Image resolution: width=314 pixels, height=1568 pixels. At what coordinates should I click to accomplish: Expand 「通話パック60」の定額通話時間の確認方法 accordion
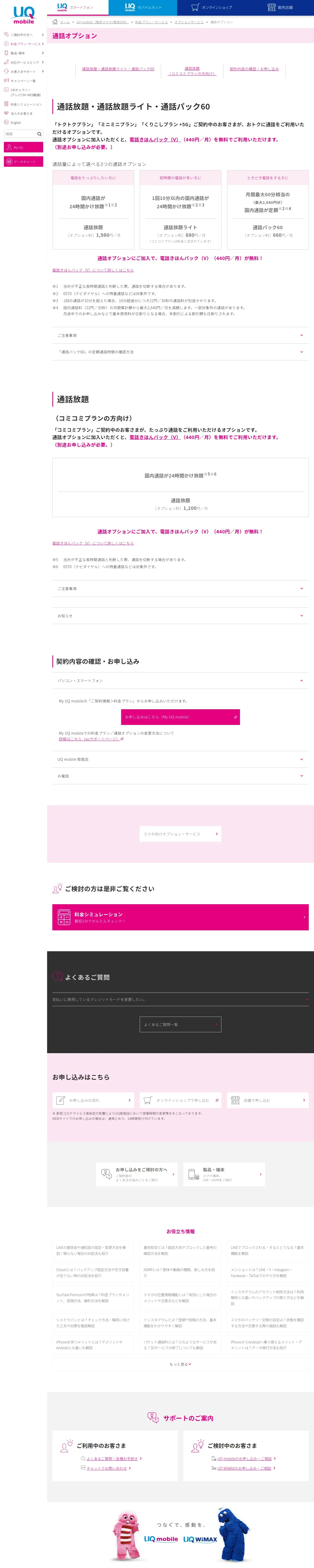(x=181, y=352)
